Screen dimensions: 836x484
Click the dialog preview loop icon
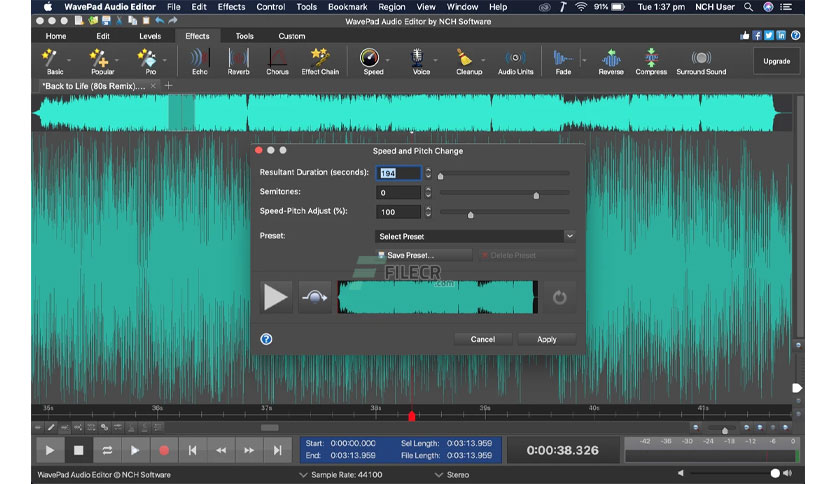point(315,297)
